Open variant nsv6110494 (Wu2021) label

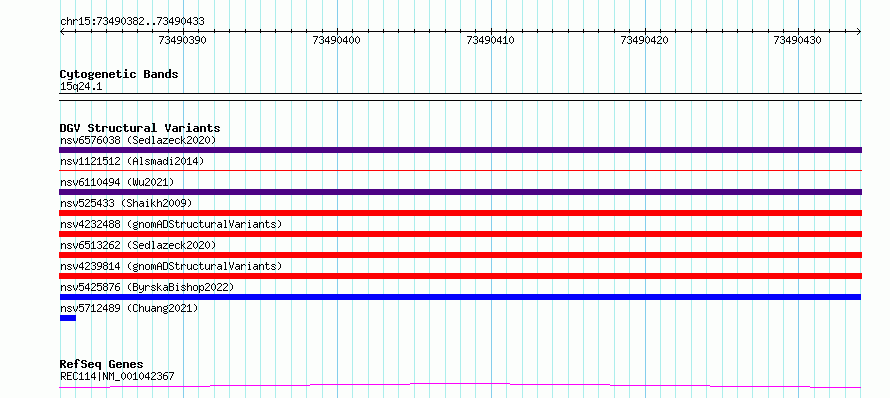(x=117, y=182)
